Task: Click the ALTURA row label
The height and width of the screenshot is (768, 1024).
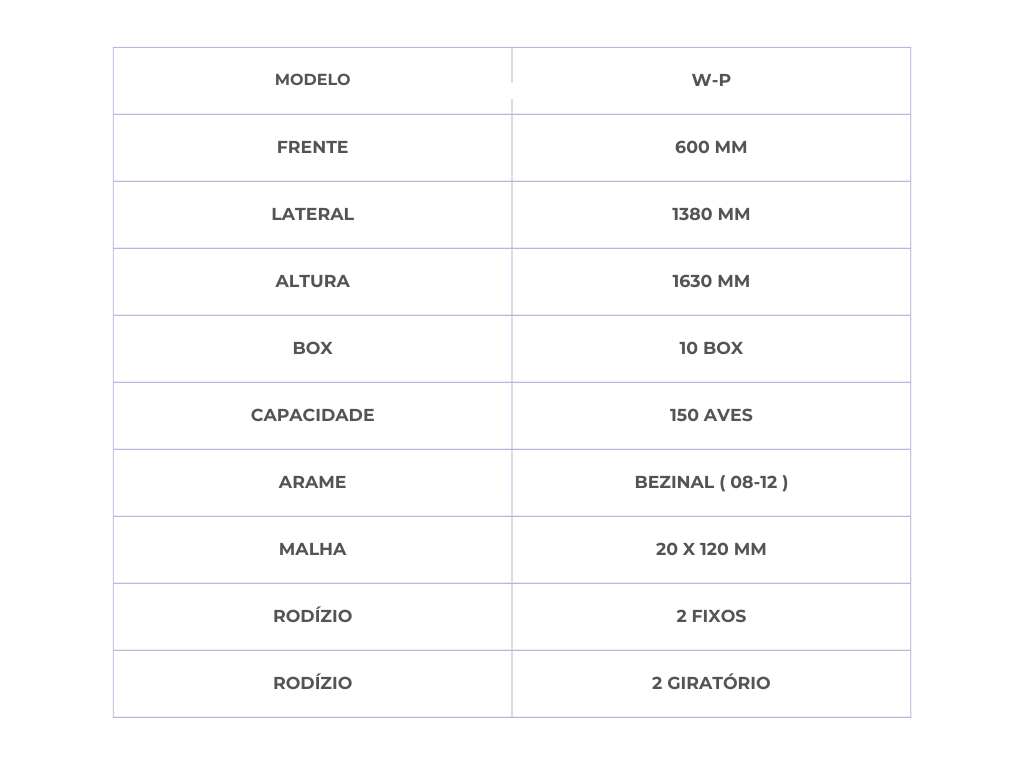Action: point(312,281)
